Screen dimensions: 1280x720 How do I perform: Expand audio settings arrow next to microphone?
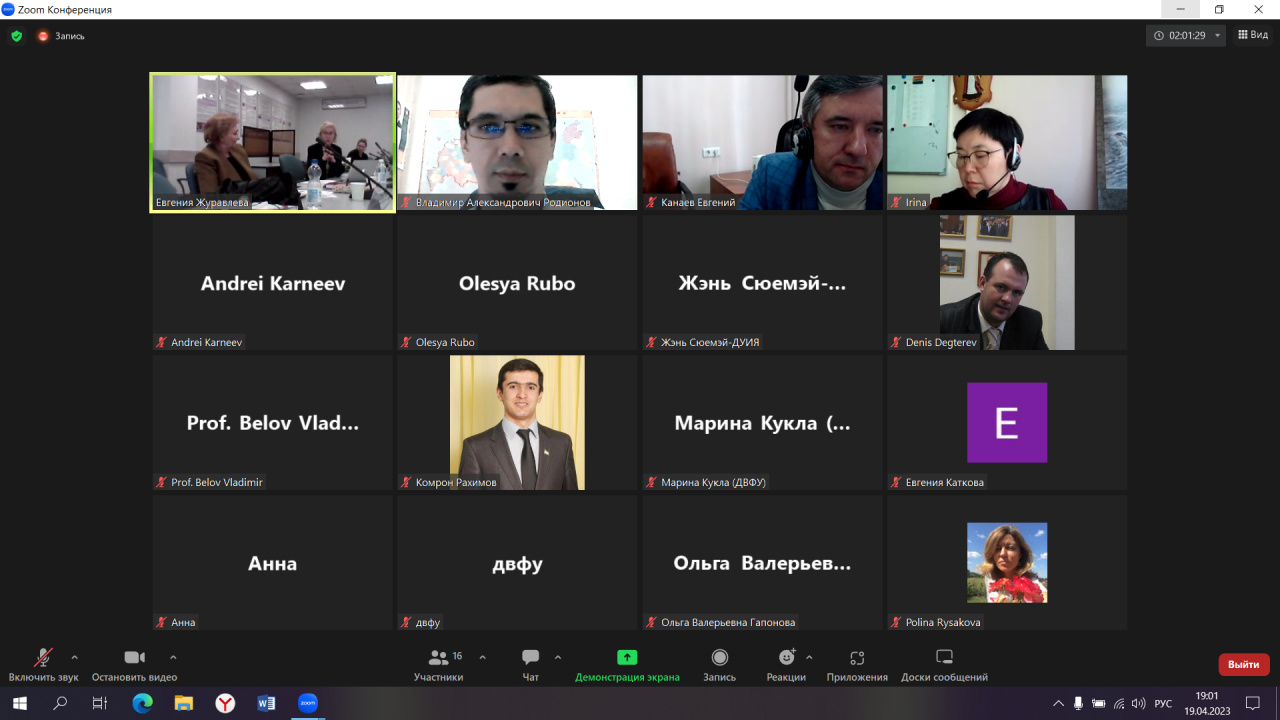[74, 657]
